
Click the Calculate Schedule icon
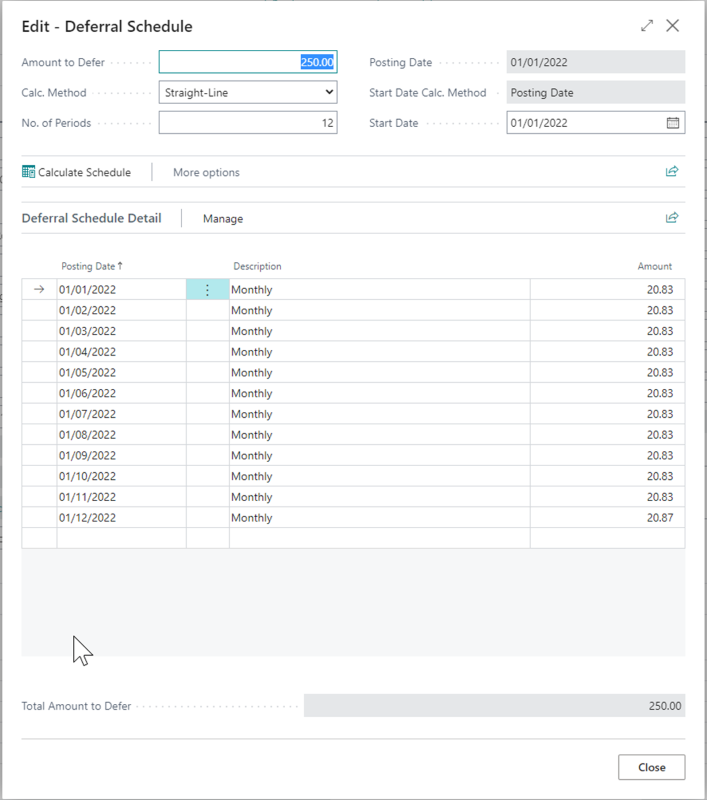(29, 172)
